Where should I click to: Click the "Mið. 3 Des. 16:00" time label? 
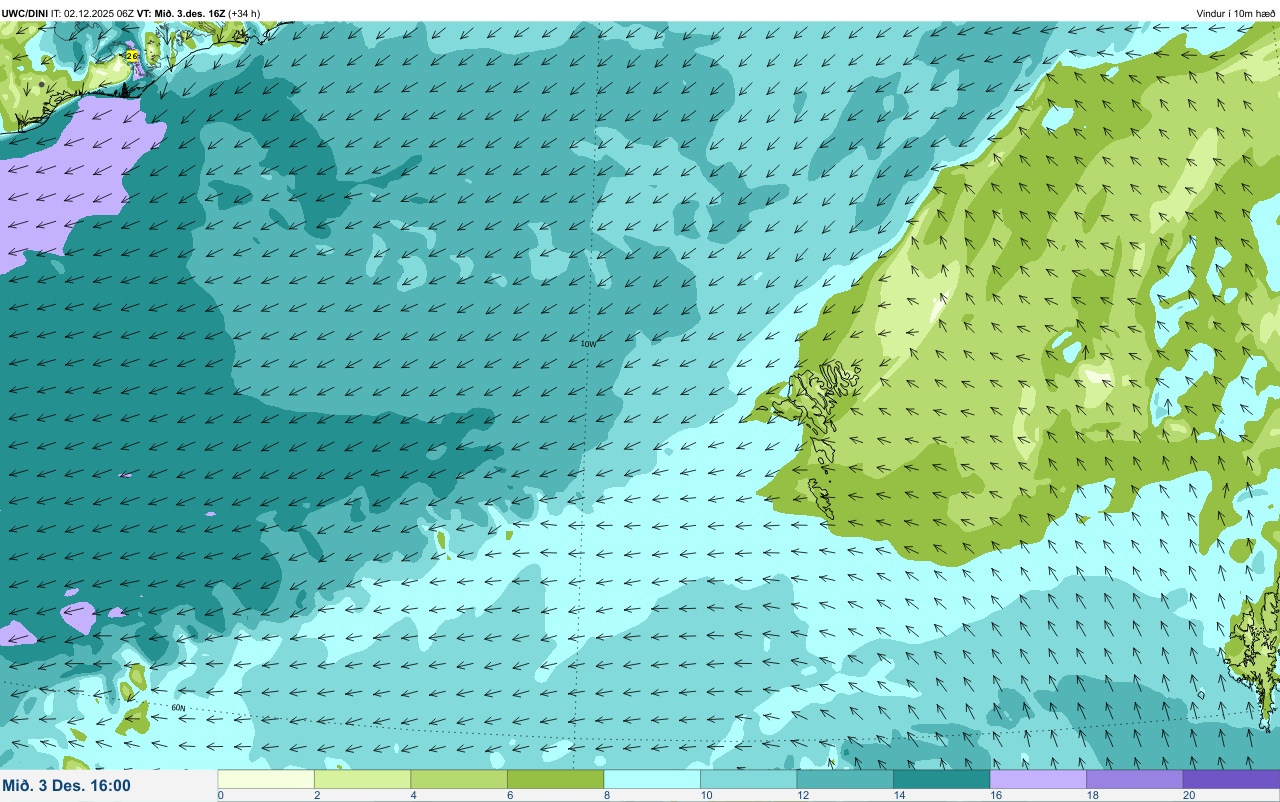[67, 786]
